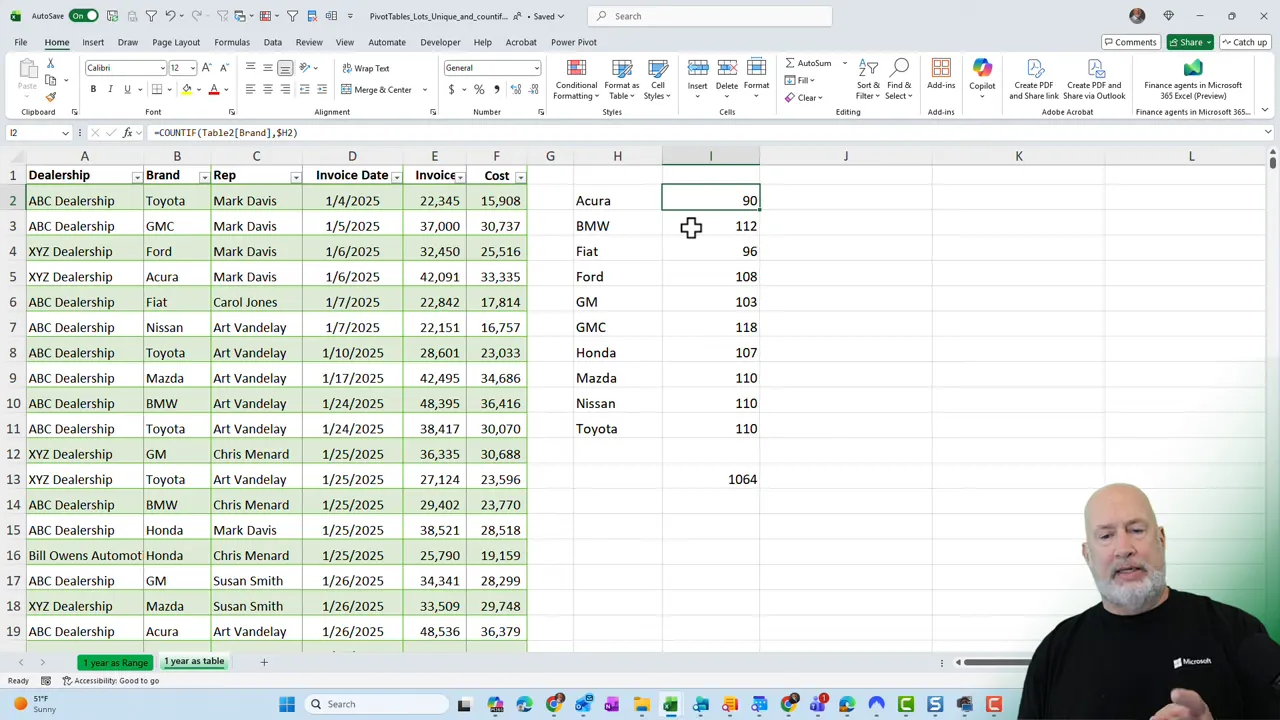This screenshot has height=720, width=1280.
Task: Turn off the AutoSave toggle
Action: 82,16
